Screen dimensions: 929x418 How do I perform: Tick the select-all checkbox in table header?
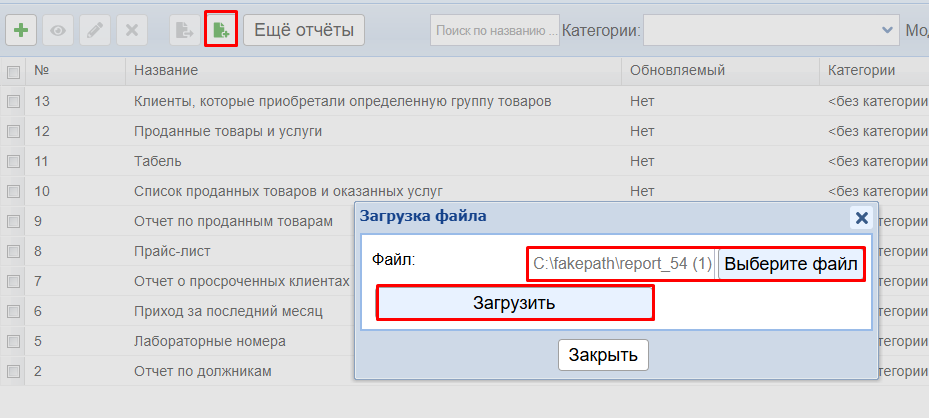(13, 72)
